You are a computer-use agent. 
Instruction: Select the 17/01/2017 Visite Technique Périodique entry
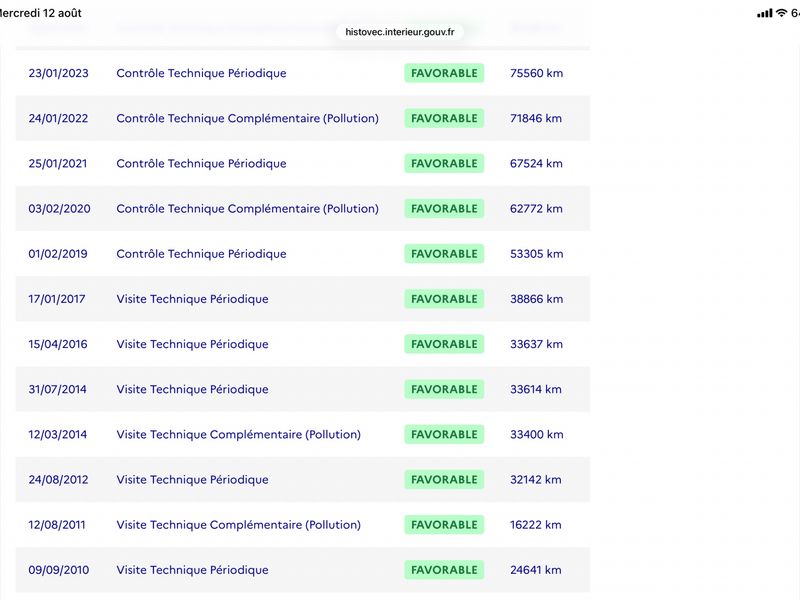click(x=303, y=299)
